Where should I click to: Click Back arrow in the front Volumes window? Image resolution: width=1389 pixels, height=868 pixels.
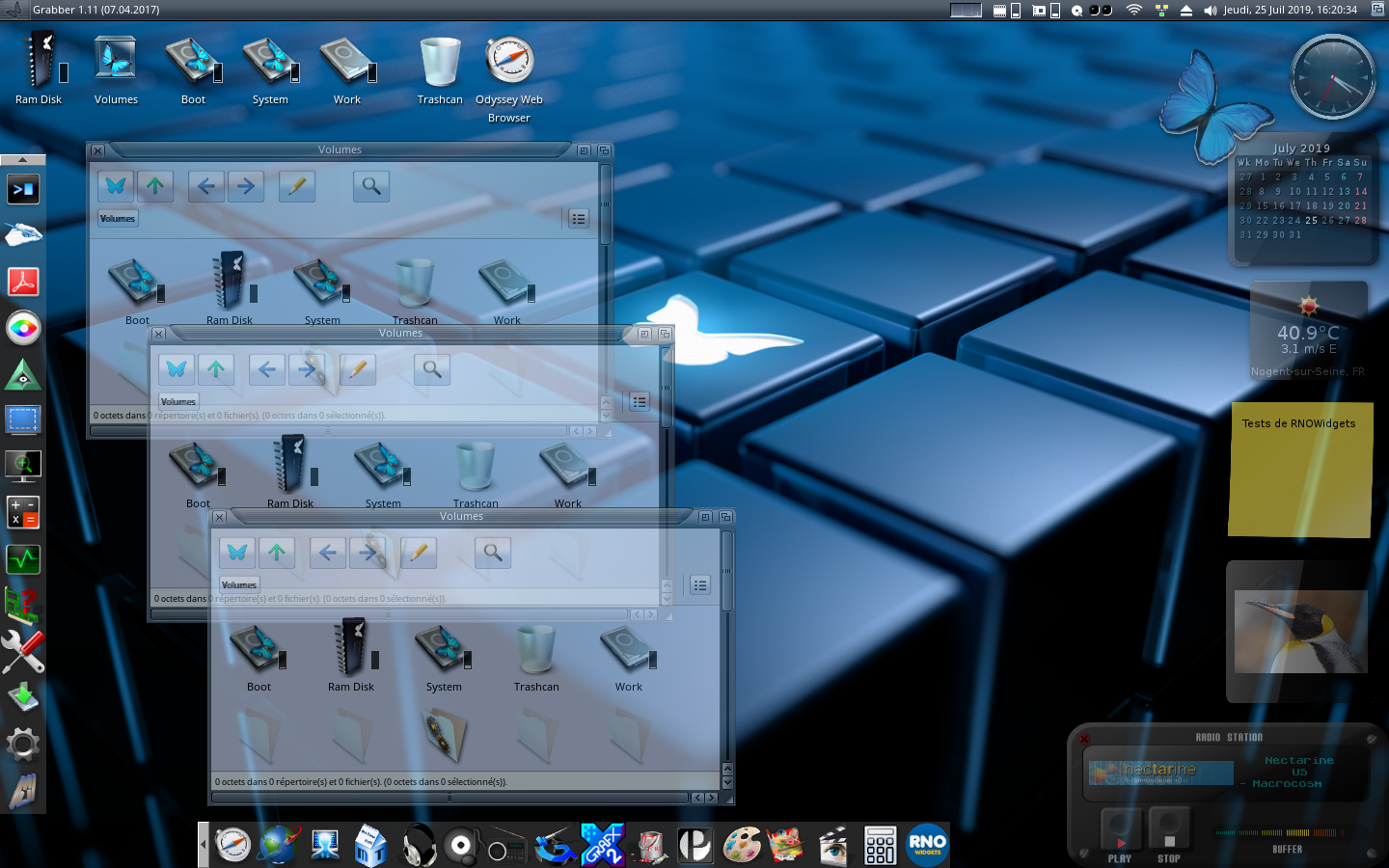click(x=328, y=552)
